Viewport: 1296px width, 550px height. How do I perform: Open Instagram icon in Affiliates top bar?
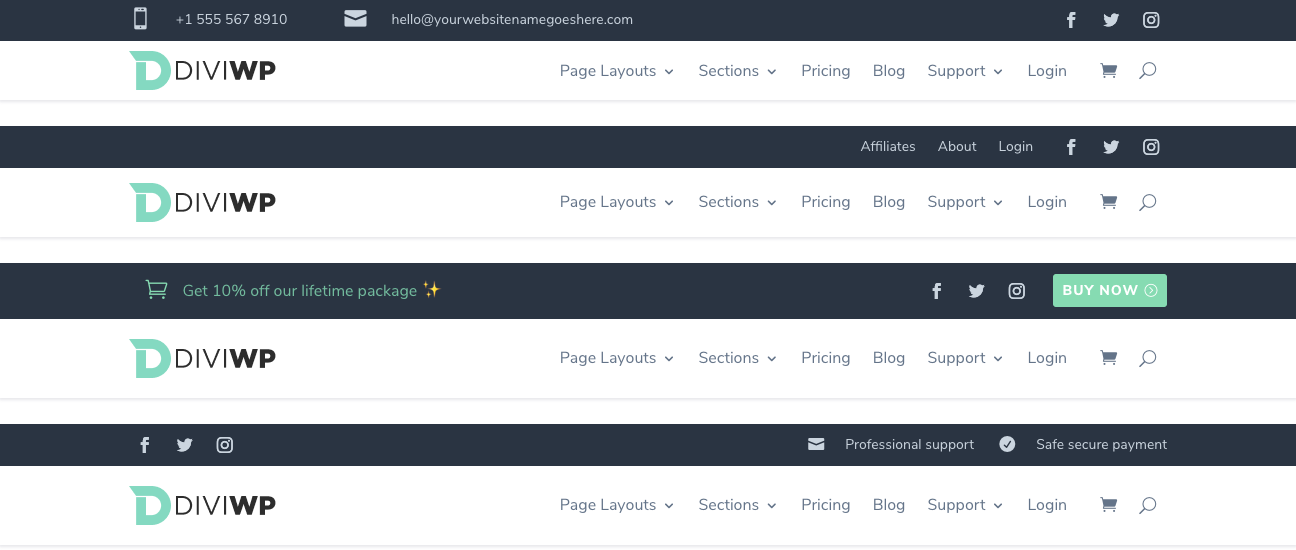point(1151,147)
